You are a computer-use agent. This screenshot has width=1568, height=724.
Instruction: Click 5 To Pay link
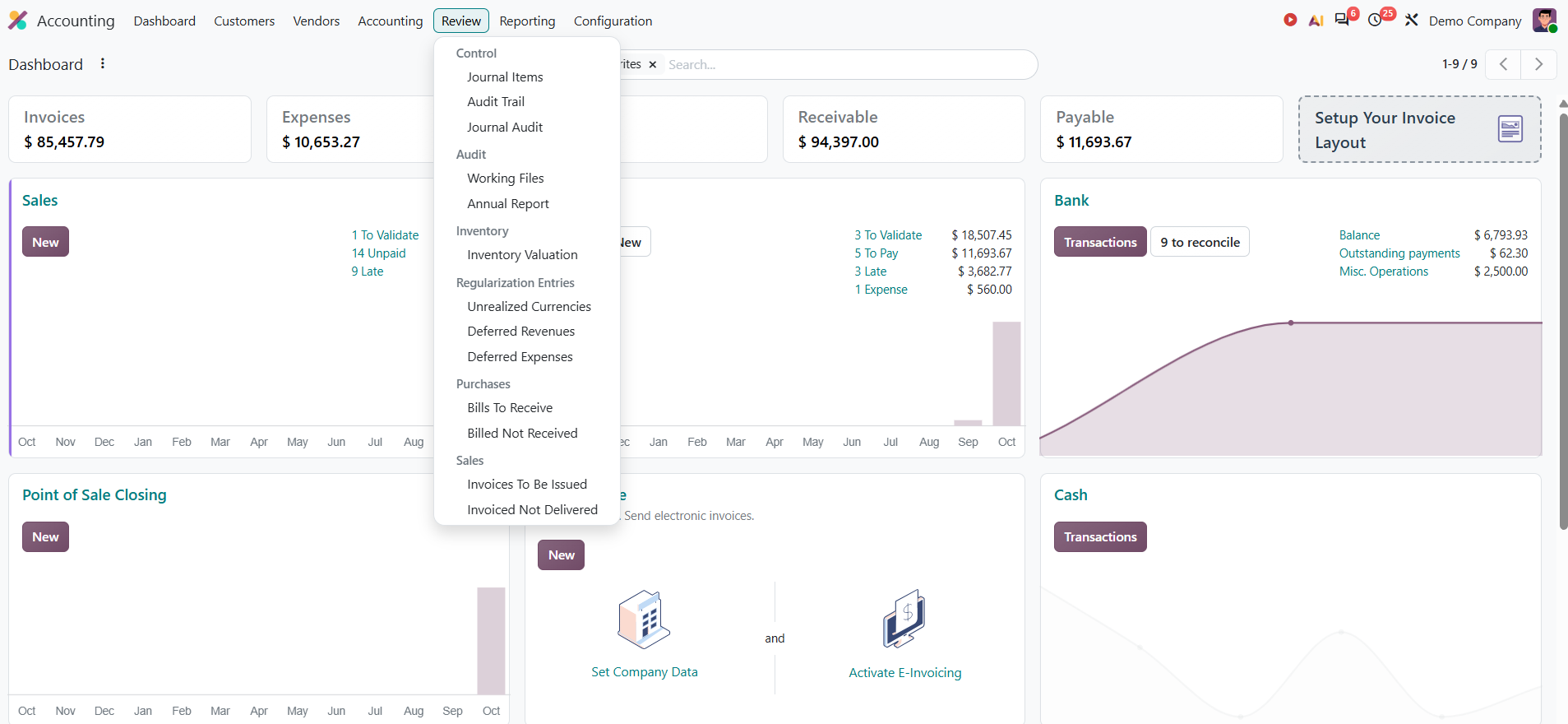[876, 253]
